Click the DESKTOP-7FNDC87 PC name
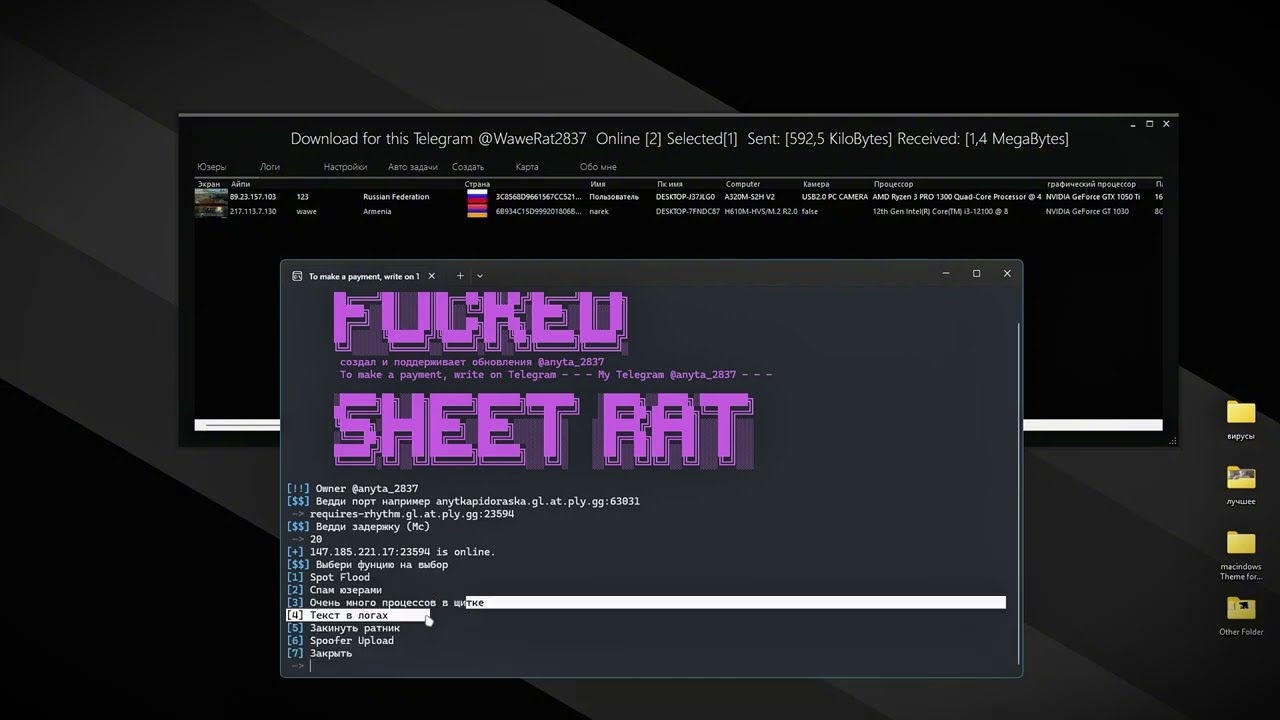This screenshot has width=1280, height=720. pos(687,211)
